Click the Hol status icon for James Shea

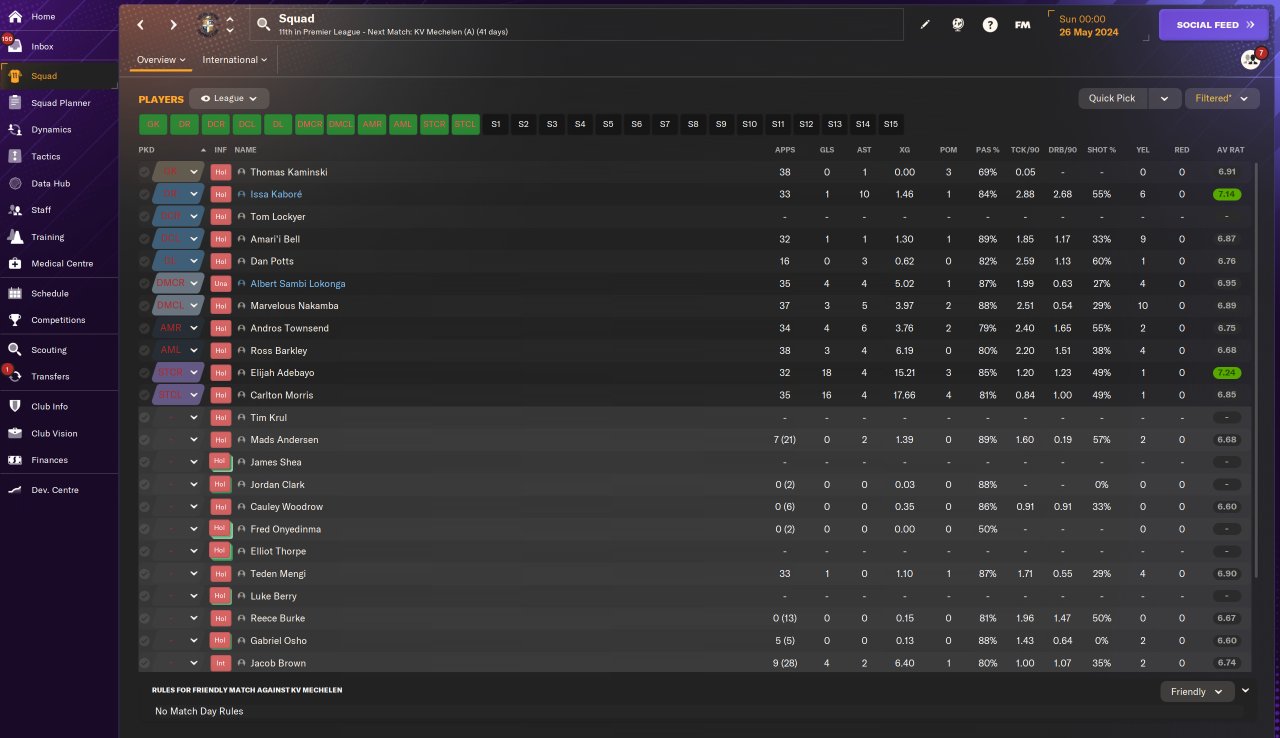221,462
